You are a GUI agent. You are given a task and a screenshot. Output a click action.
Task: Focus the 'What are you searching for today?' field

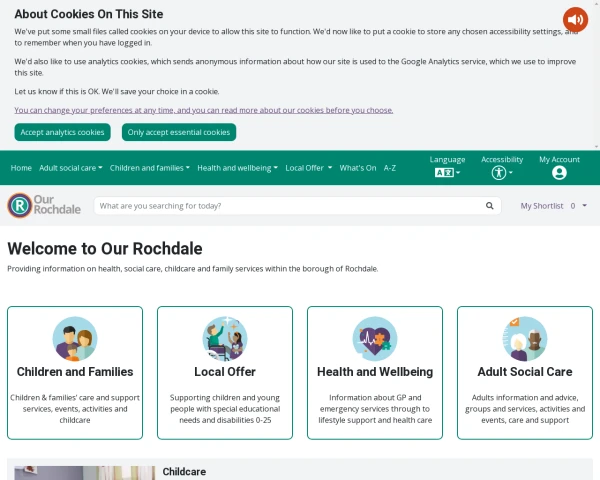click(297, 206)
